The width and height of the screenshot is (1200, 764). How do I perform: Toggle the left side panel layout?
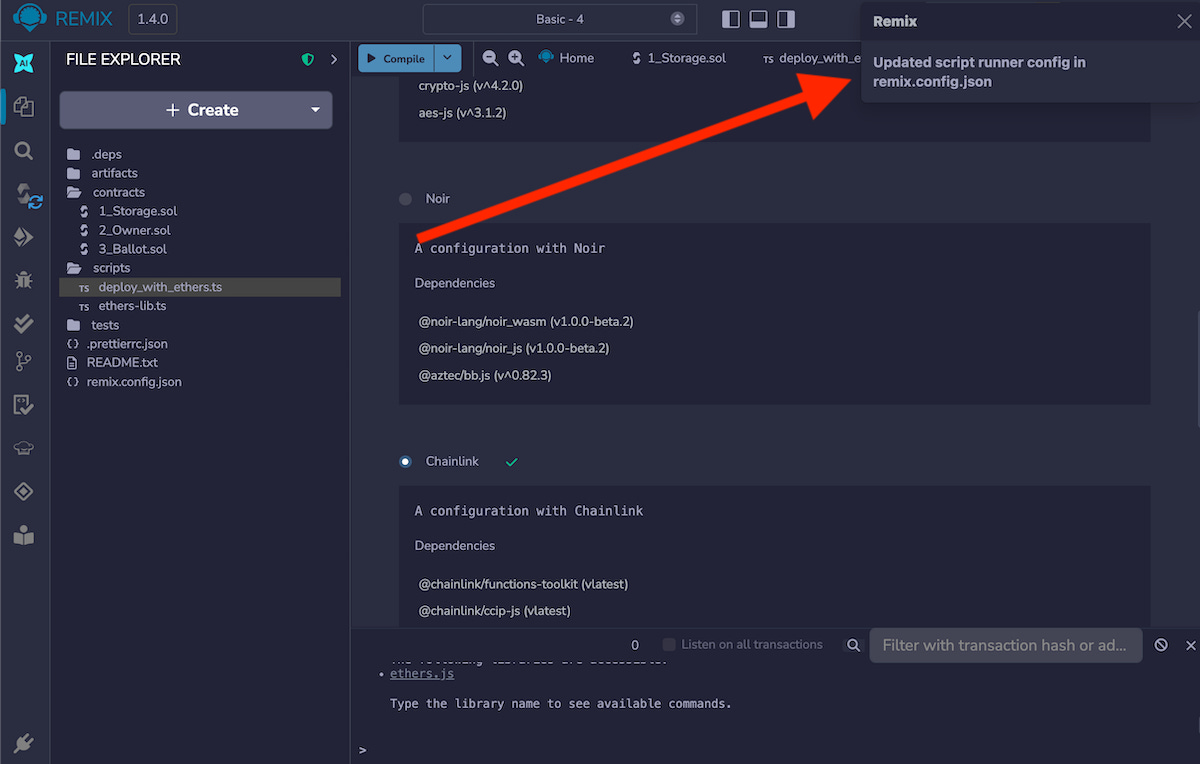(x=730, y=19)
